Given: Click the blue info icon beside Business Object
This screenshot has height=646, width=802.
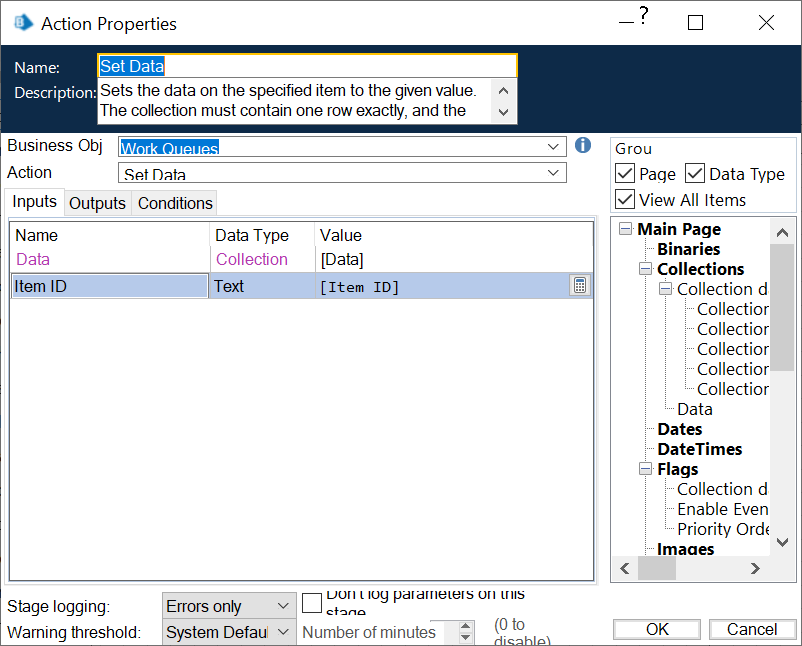Looking at the screenshot, I should (x=584, y=146).
